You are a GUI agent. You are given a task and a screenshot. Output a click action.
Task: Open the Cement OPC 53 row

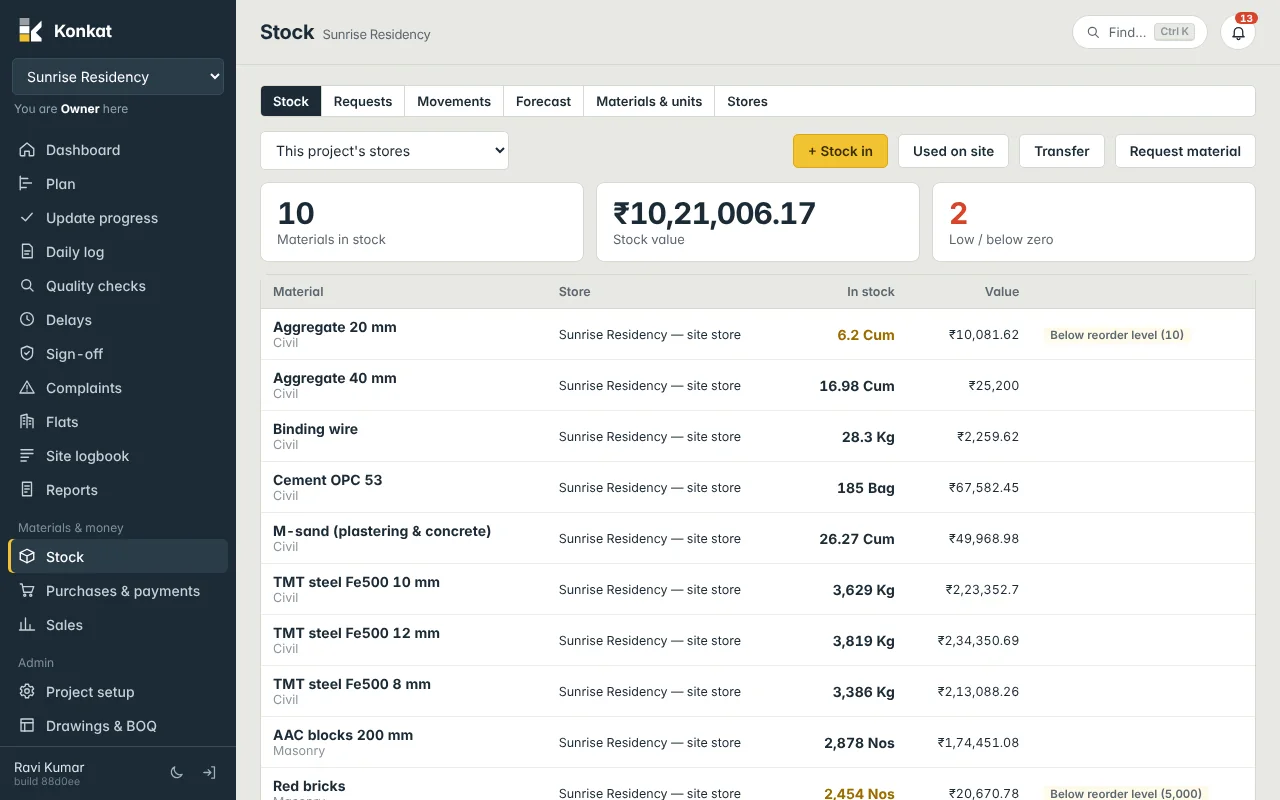(x=757, y=487)
